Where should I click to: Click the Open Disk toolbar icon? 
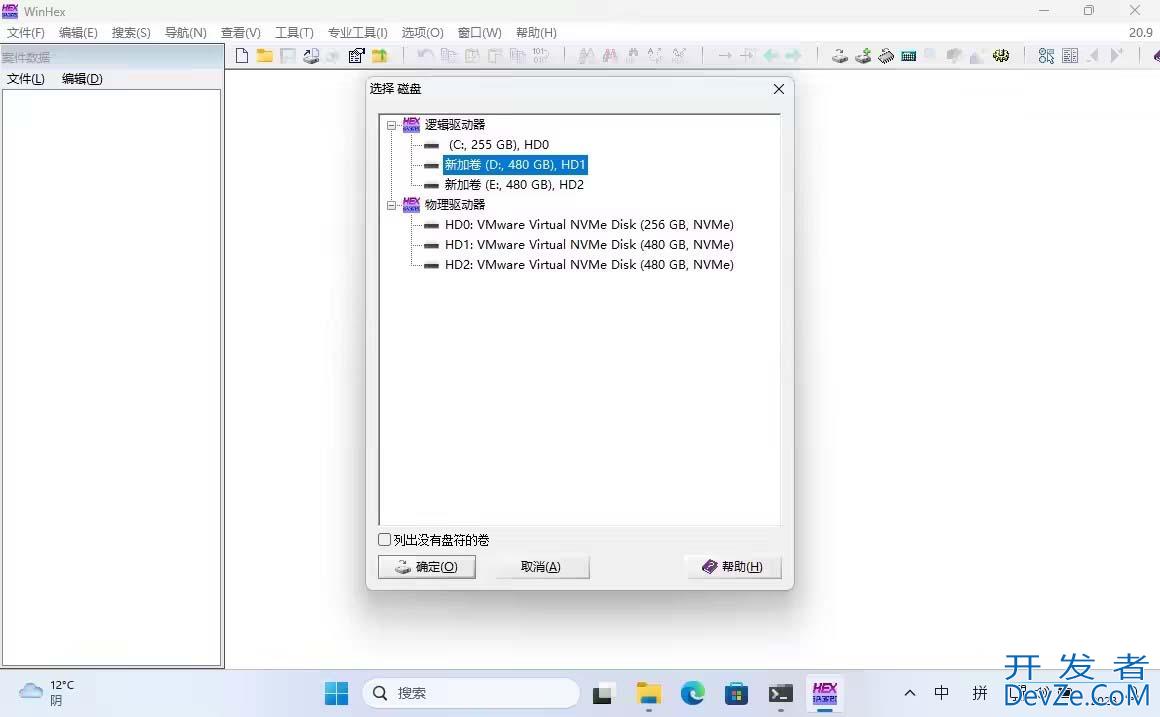pos(840,55)
